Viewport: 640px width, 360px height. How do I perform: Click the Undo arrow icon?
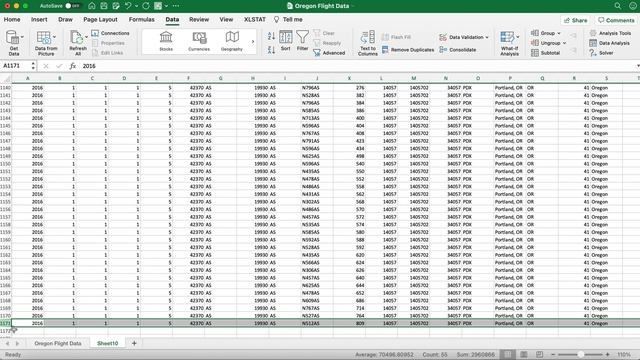point(128,6)
